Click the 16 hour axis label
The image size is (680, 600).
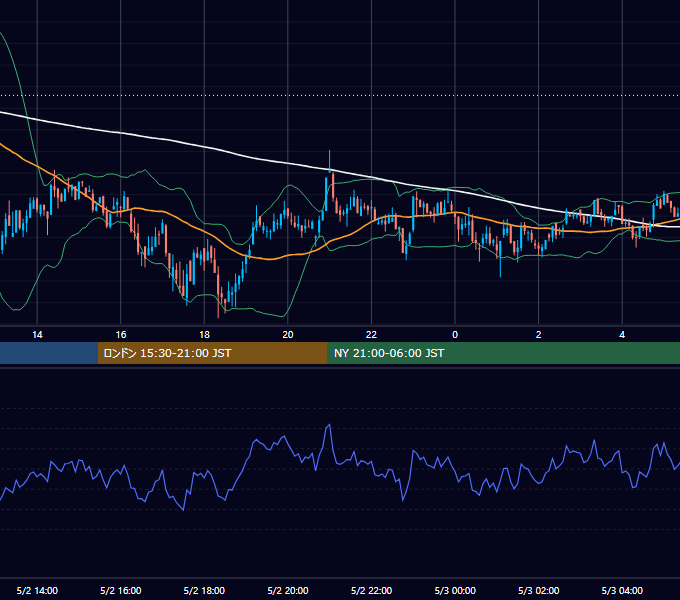[121, 335]
